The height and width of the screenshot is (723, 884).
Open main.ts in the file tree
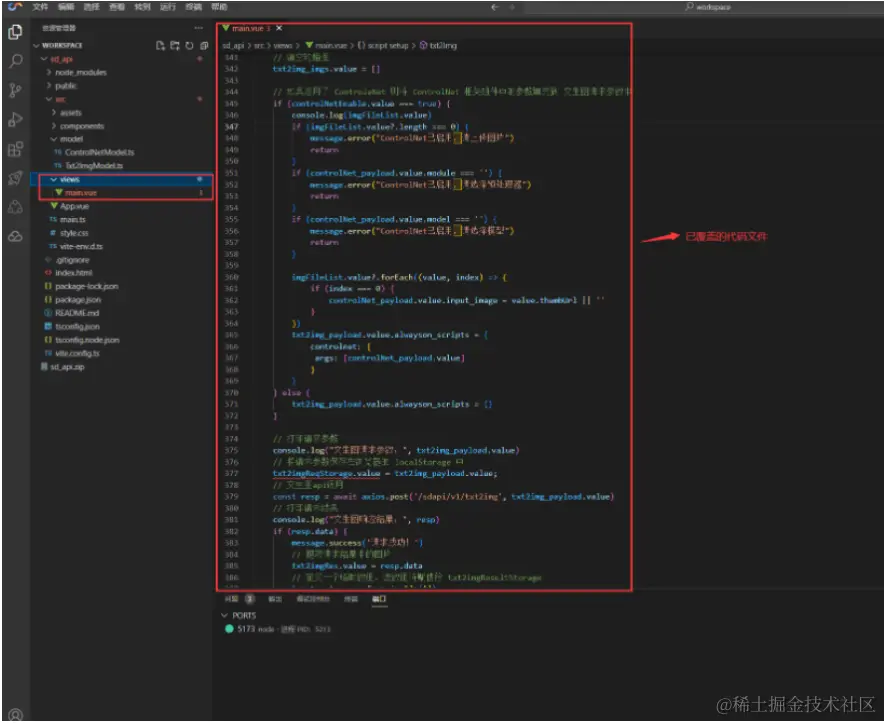[x=73, y=220]
